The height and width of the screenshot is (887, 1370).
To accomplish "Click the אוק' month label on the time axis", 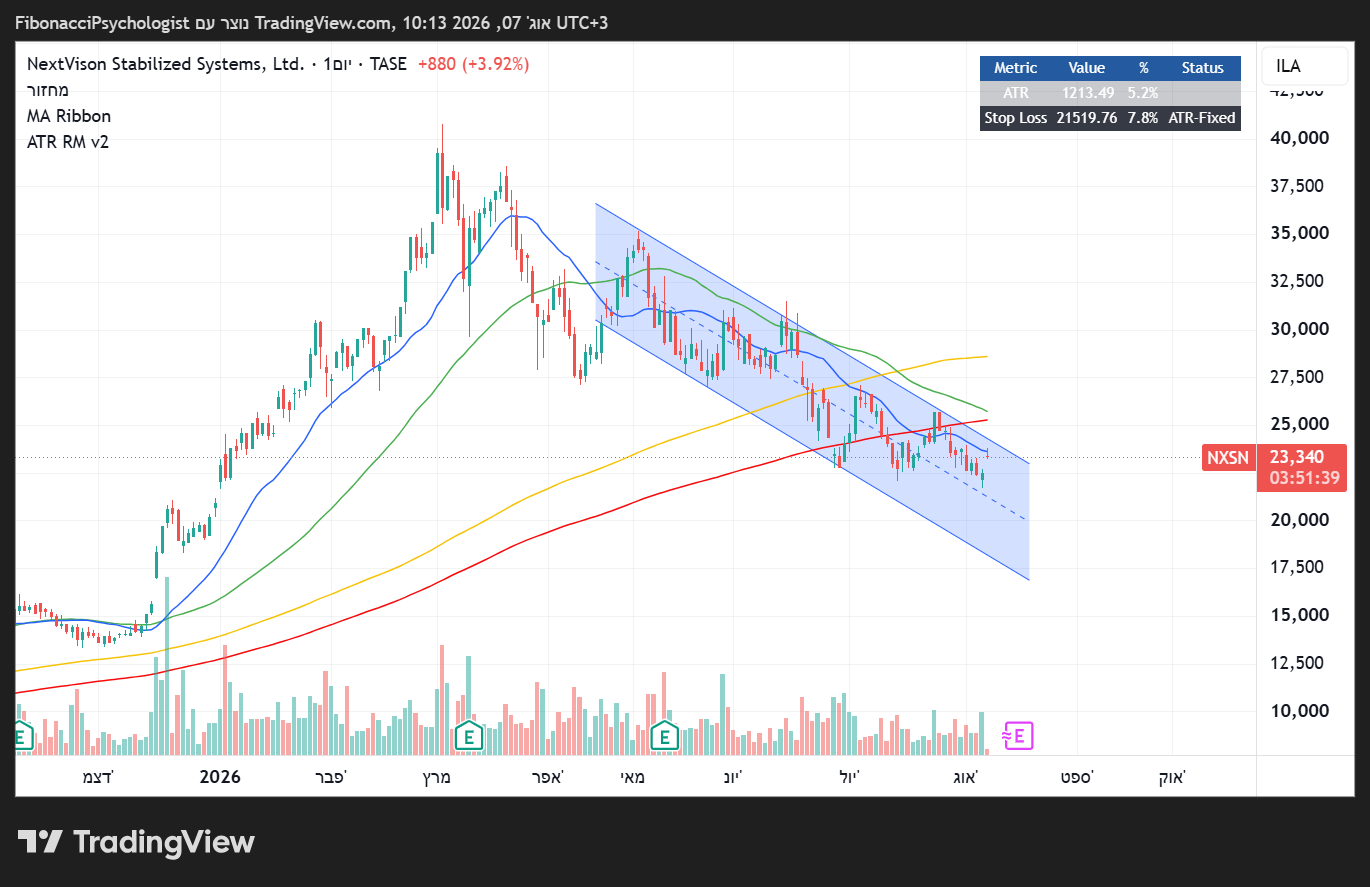I will (x=1172, y=777).
